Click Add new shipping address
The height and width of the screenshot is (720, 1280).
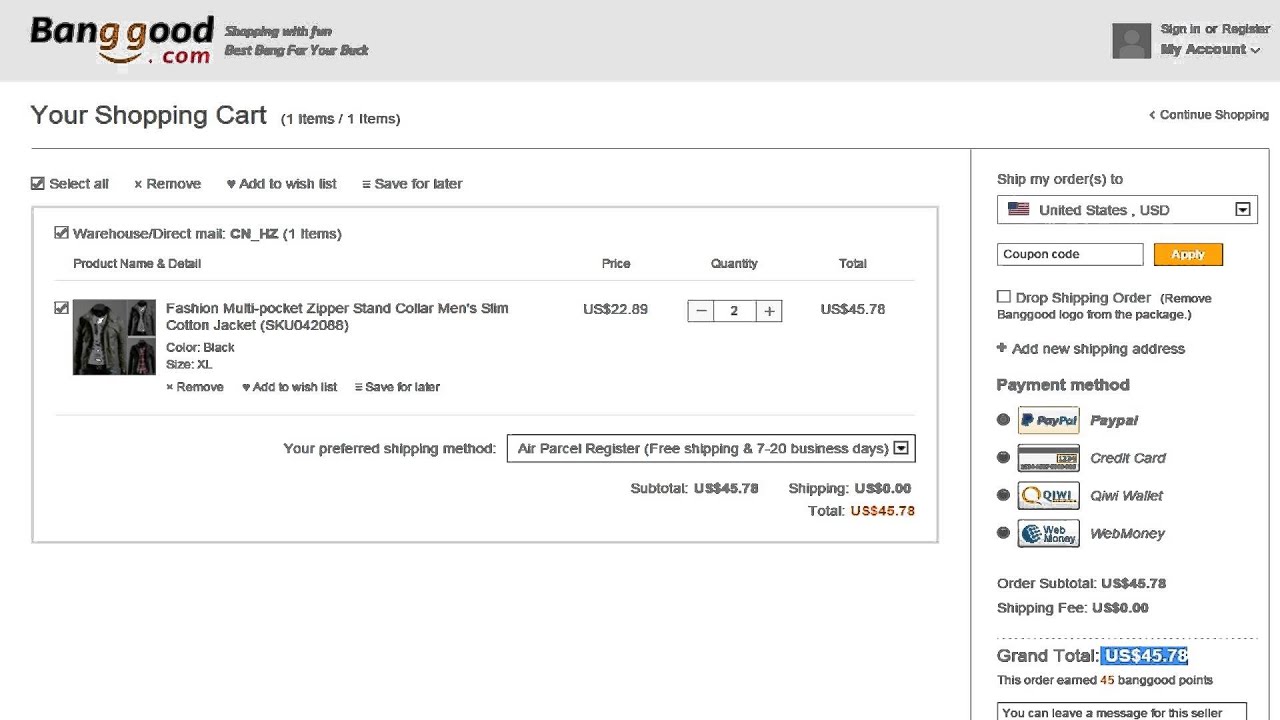click(1091, 349)
